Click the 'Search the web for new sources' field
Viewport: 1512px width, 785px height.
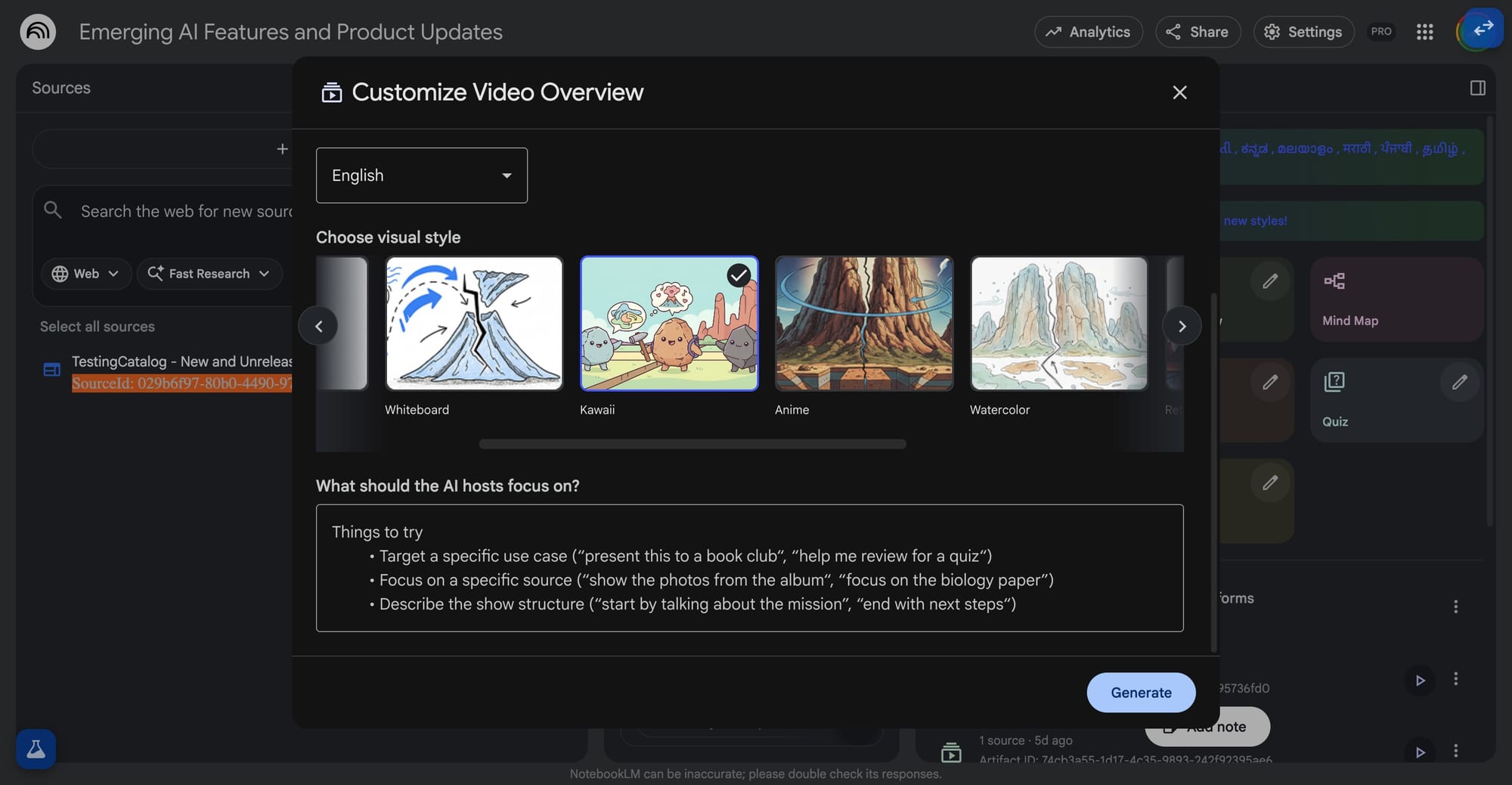[x=186, y=211]
